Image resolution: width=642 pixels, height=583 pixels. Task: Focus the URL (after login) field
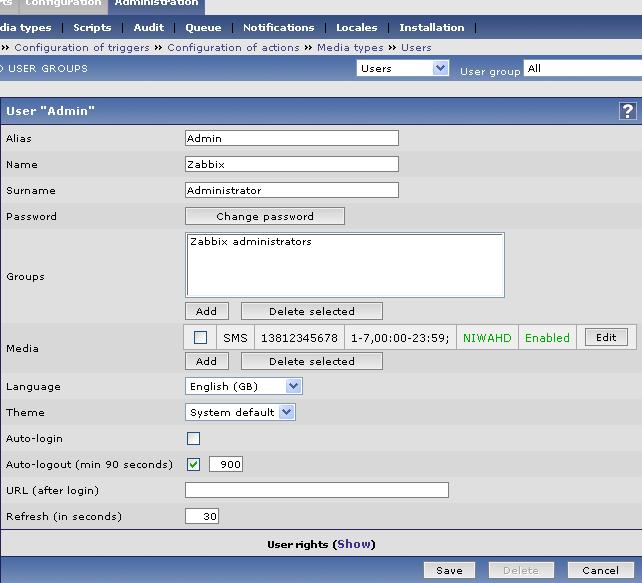[316, 490]
